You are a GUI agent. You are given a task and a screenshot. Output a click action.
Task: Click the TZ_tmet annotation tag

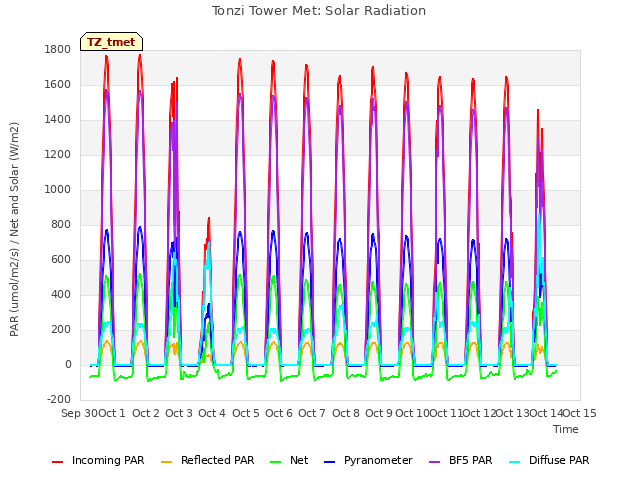point(111,42)
